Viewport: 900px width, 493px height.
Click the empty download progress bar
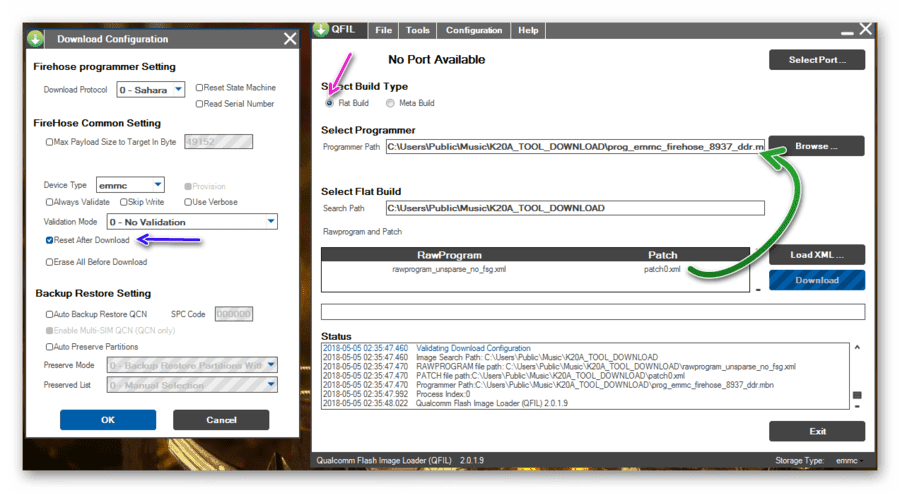coord(593,312)
